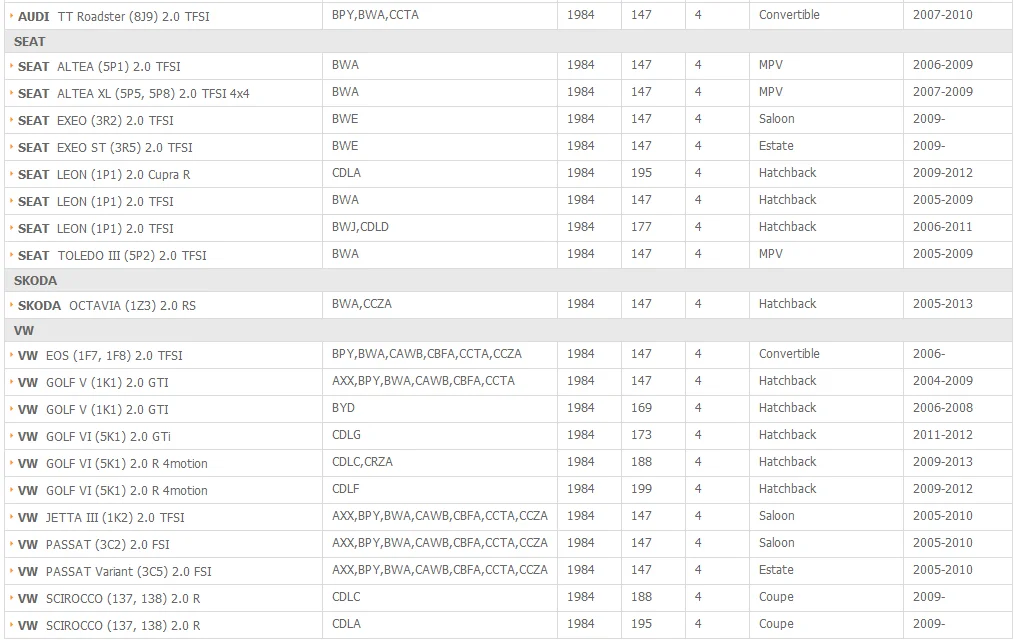Open SEAT ALTEA (5P1) 2.0 TFSI entry
Viewport: 1014px width, 640px height.
(100, 67)
